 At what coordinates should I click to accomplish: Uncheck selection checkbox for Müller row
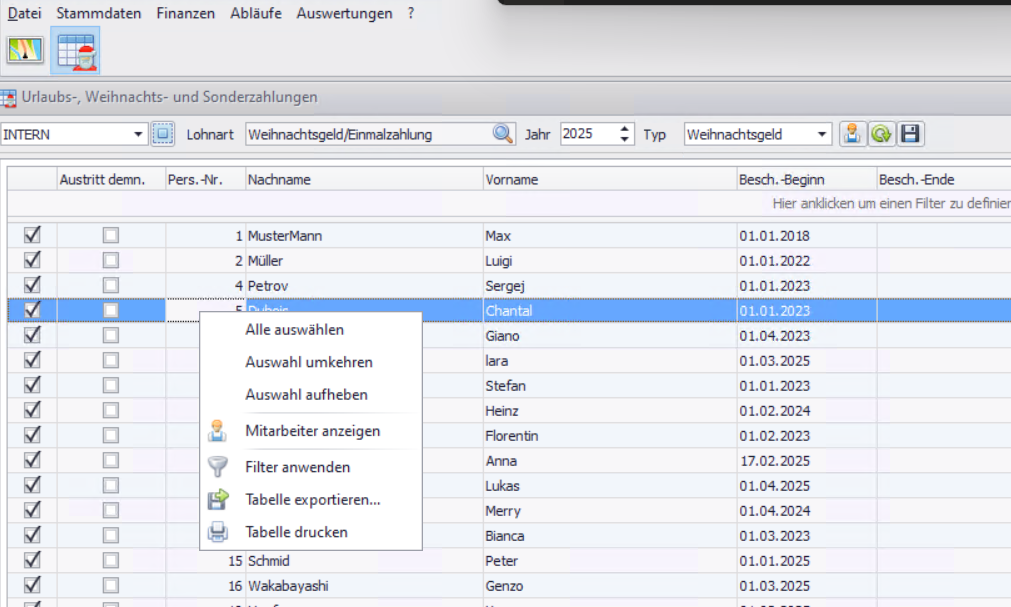(32, 260)
